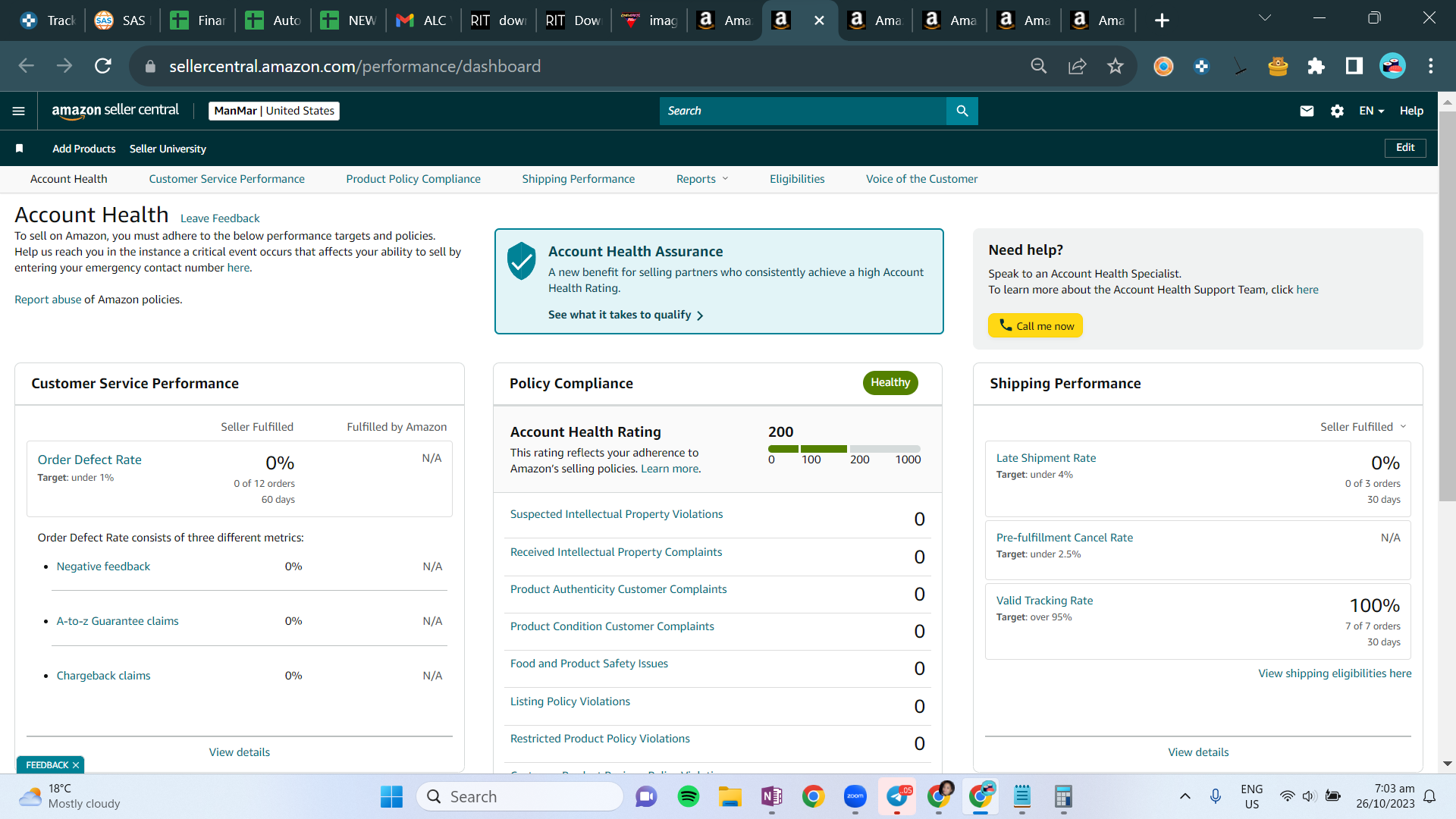Open File Explorer from the taskbar

click(730, 796)
